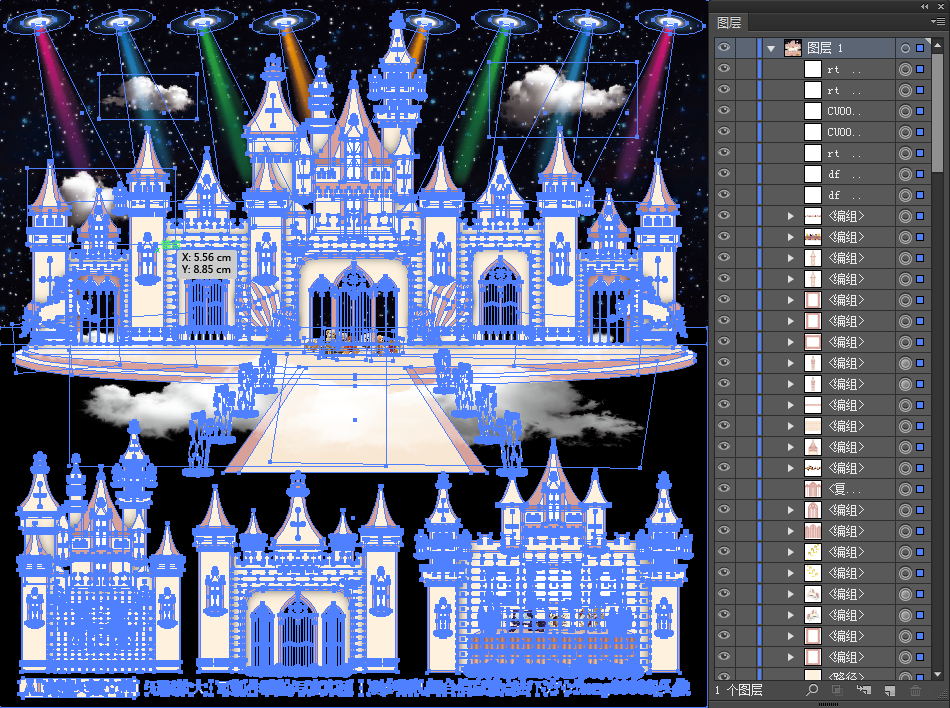Click the 图层 1 castle thumbnail
Viewport: 950px width, 708px height.
[792, 48]
